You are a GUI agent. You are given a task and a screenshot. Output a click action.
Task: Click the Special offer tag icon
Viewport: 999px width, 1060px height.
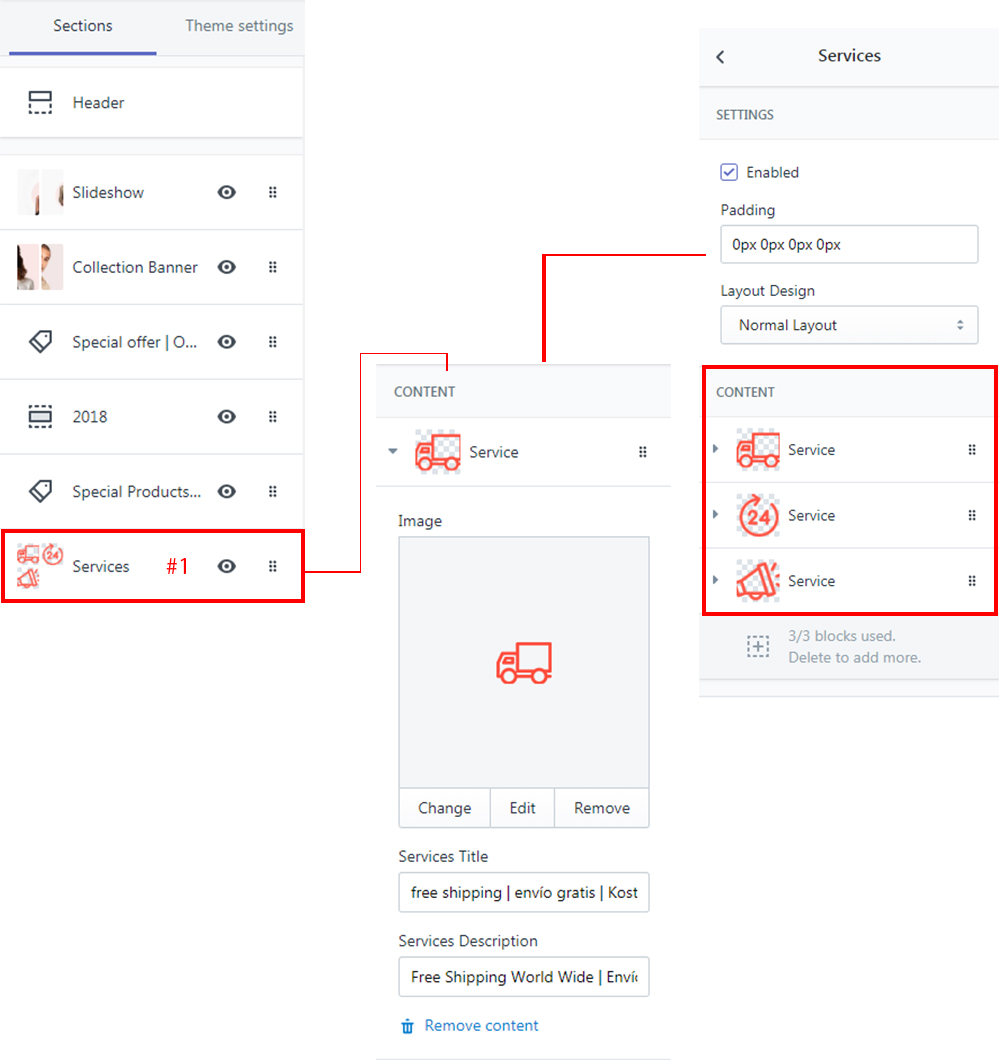[x=40, y=342]
